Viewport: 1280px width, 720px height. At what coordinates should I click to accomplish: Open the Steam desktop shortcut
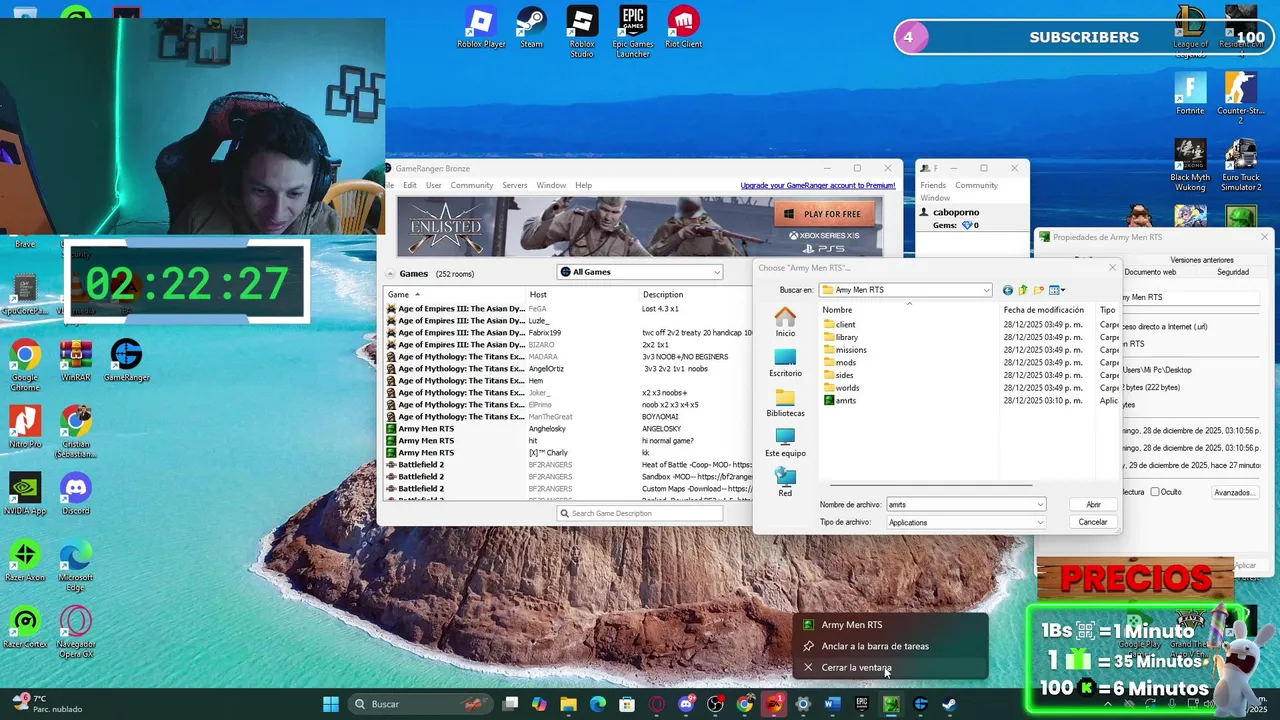tap(531, 28)
